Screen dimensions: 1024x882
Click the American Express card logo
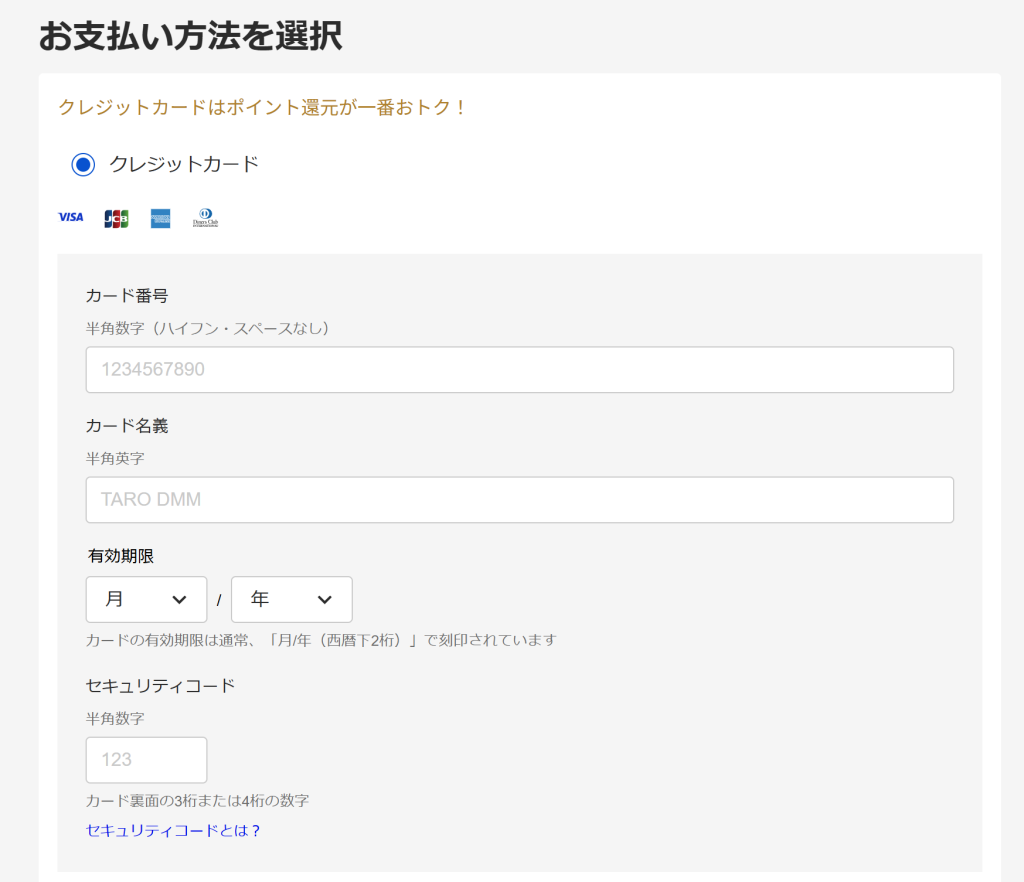point(161,218)
